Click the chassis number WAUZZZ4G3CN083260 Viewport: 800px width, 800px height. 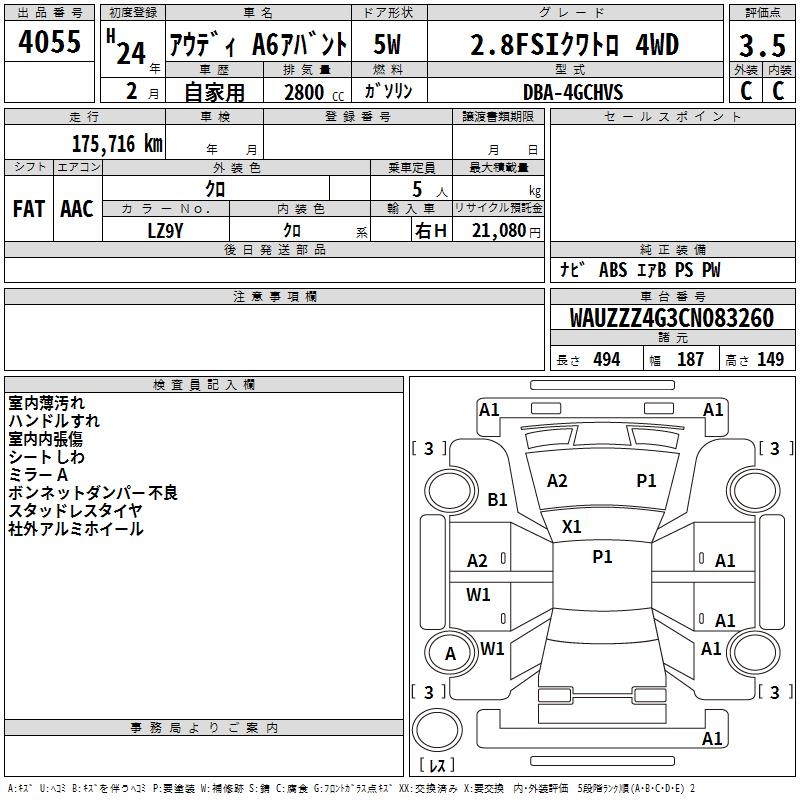671,319
